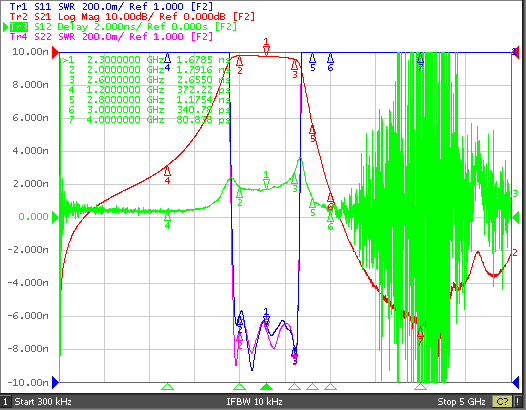Click the marker 7 triangle on bottom axis

(420, 387)
